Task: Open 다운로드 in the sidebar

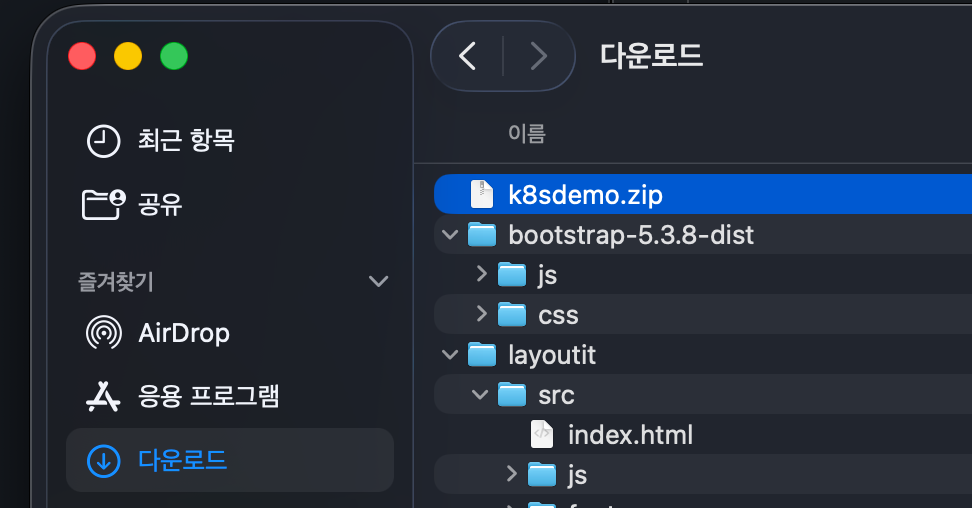Action: tap(182, 460)
